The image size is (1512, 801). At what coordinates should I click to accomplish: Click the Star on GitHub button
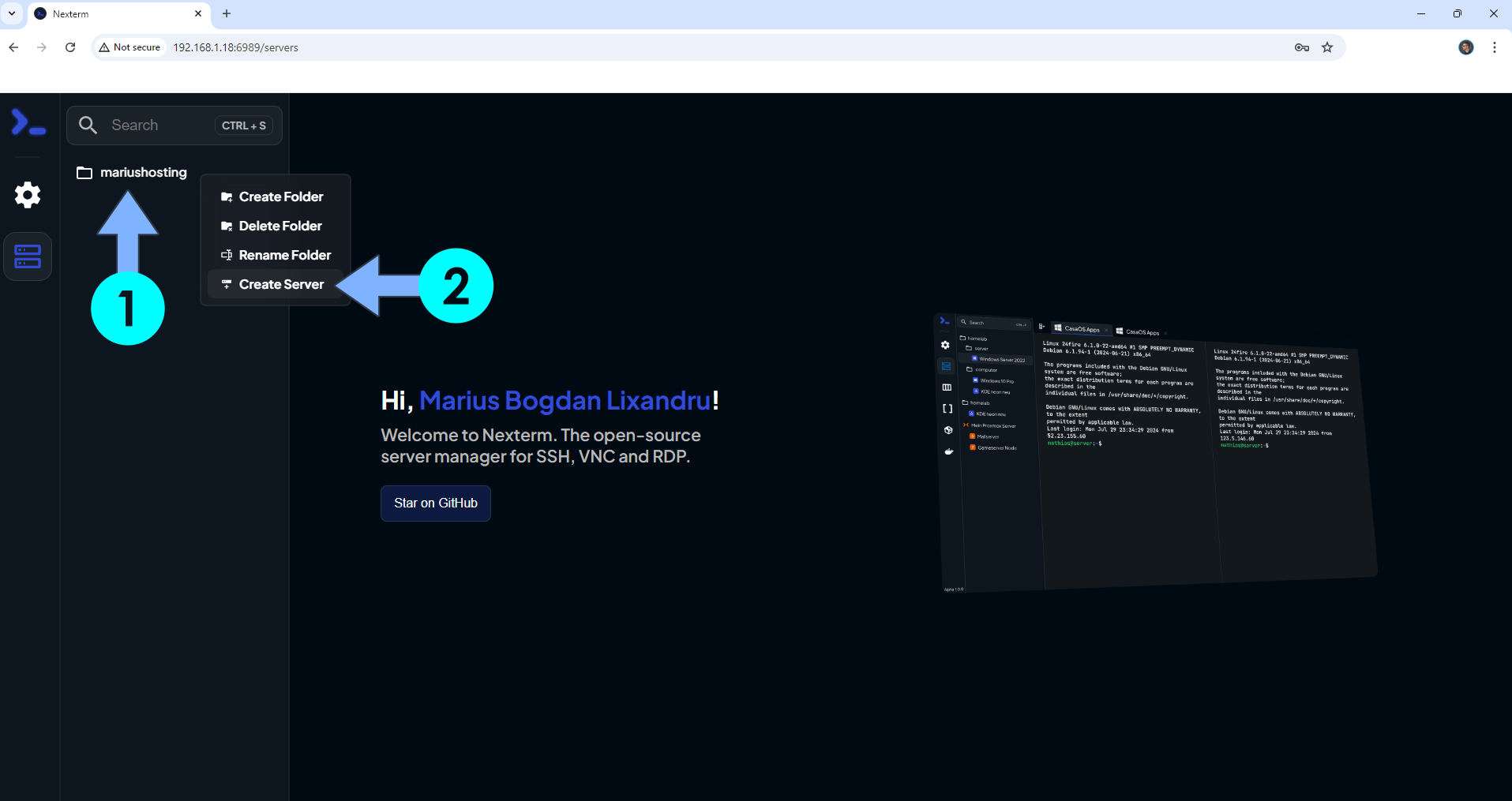coord(436,503)
